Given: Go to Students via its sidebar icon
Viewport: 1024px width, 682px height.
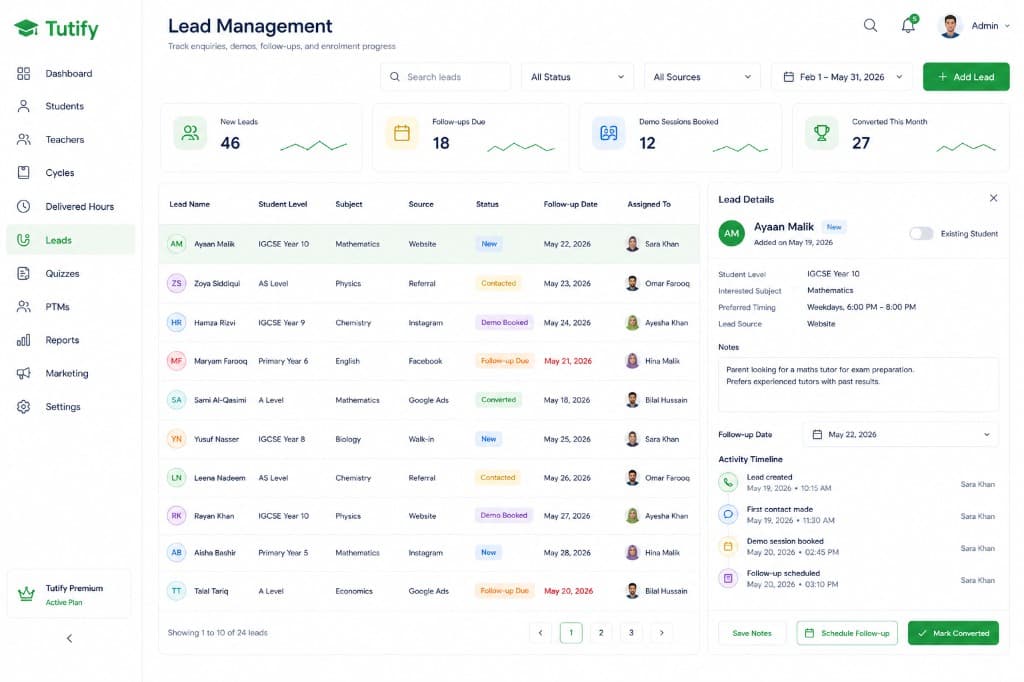Looking at the screenshot, I should 24,106.
